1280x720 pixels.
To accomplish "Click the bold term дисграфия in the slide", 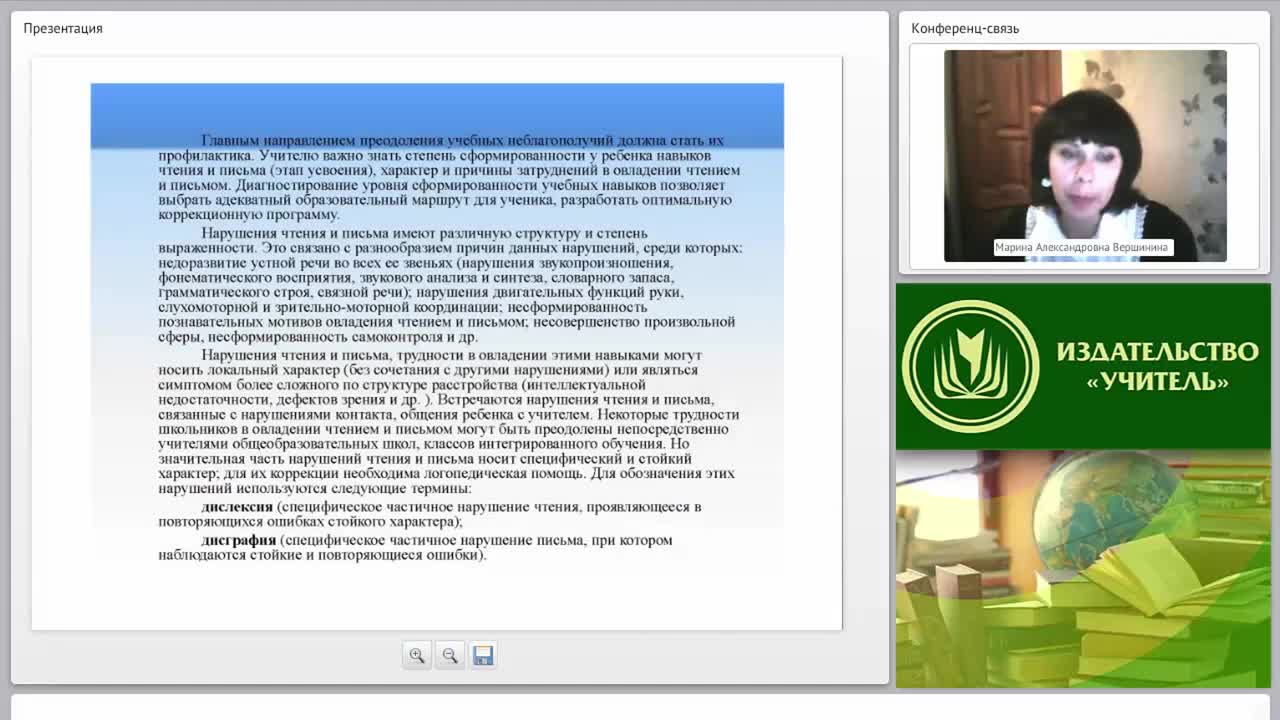I will tap(238, 540).
